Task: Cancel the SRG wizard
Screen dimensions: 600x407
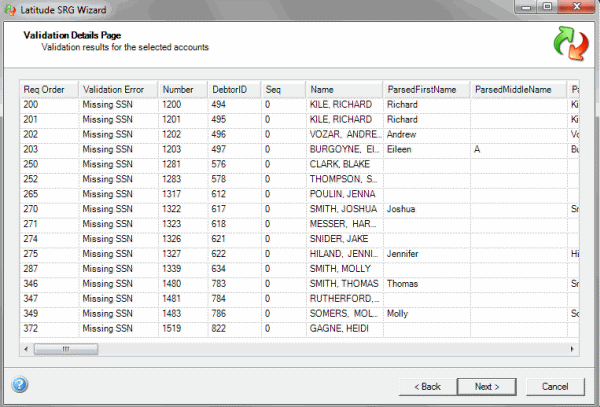Action: pos(555,387)
